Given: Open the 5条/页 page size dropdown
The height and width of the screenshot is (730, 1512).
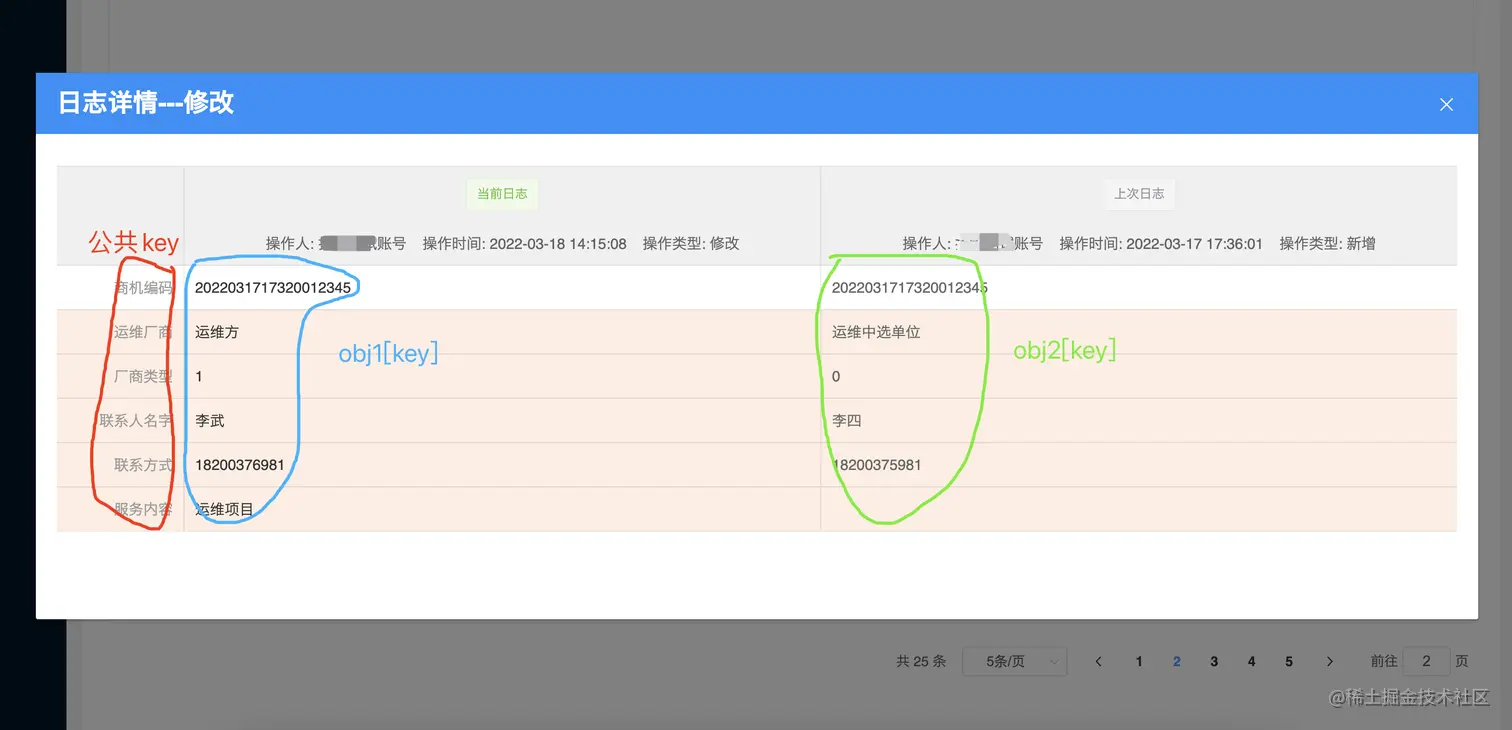Looking at the screenshot, I should [1014, 661].
